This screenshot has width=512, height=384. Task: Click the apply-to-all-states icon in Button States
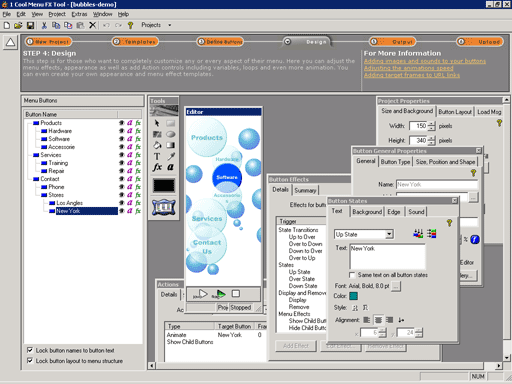432,233
